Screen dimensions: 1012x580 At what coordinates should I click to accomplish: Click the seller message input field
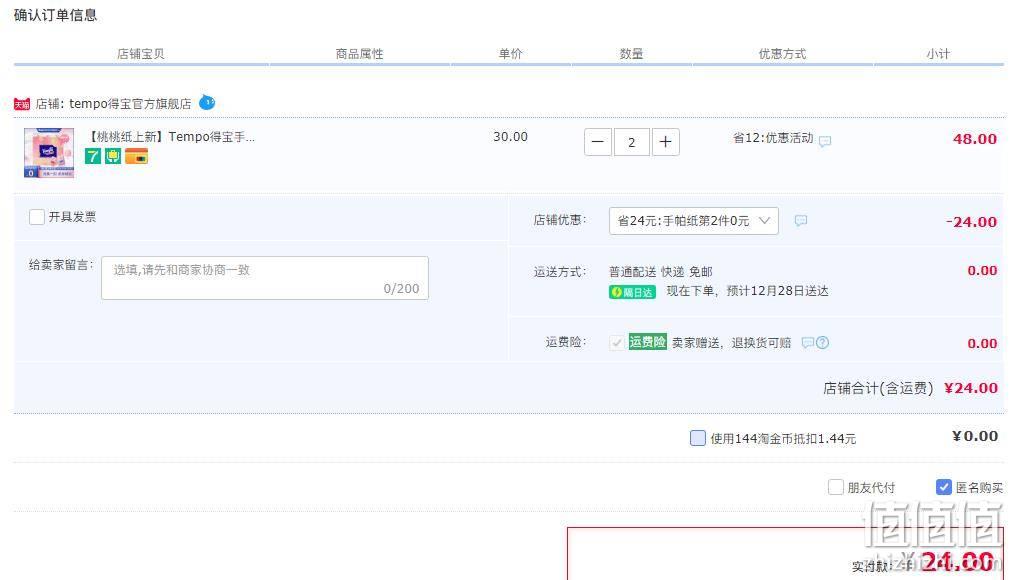[x=265, y=278]
